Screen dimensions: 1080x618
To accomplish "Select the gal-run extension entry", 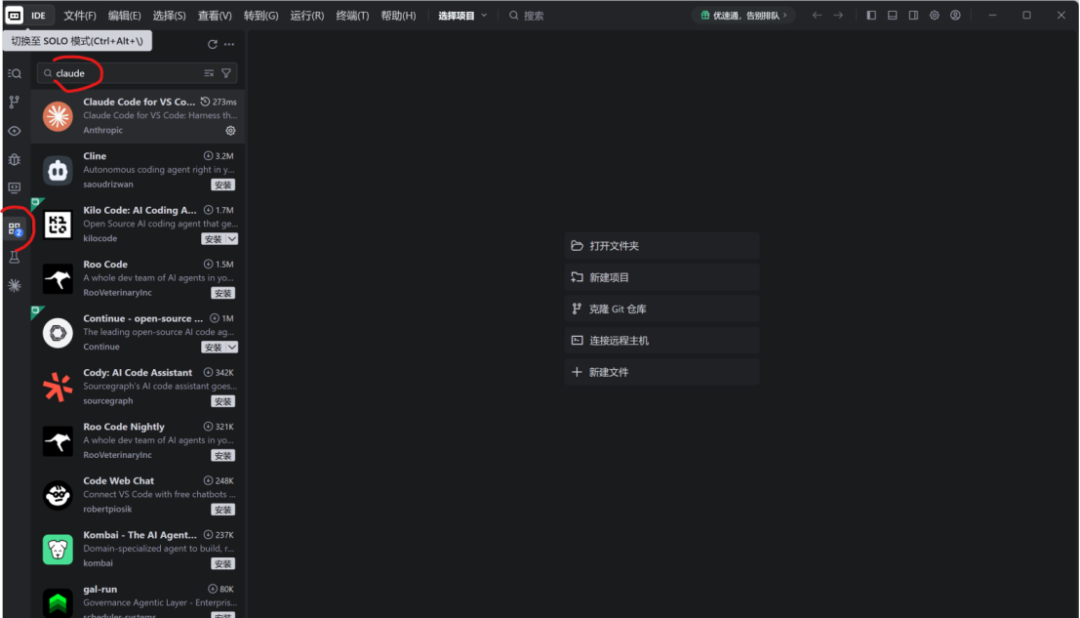I will pyautogui.click(x=138, y=599).
